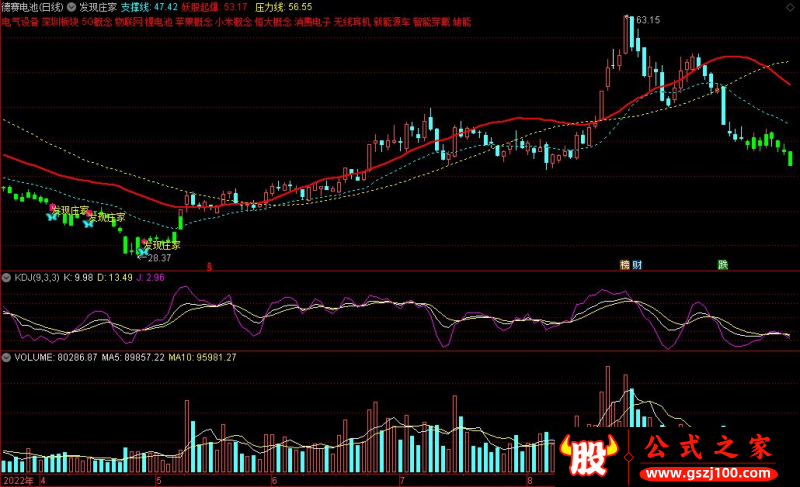This screenshot has width=800, height=487.
Task: Jump to month 6 on time axis
Action: coord(274,481)
